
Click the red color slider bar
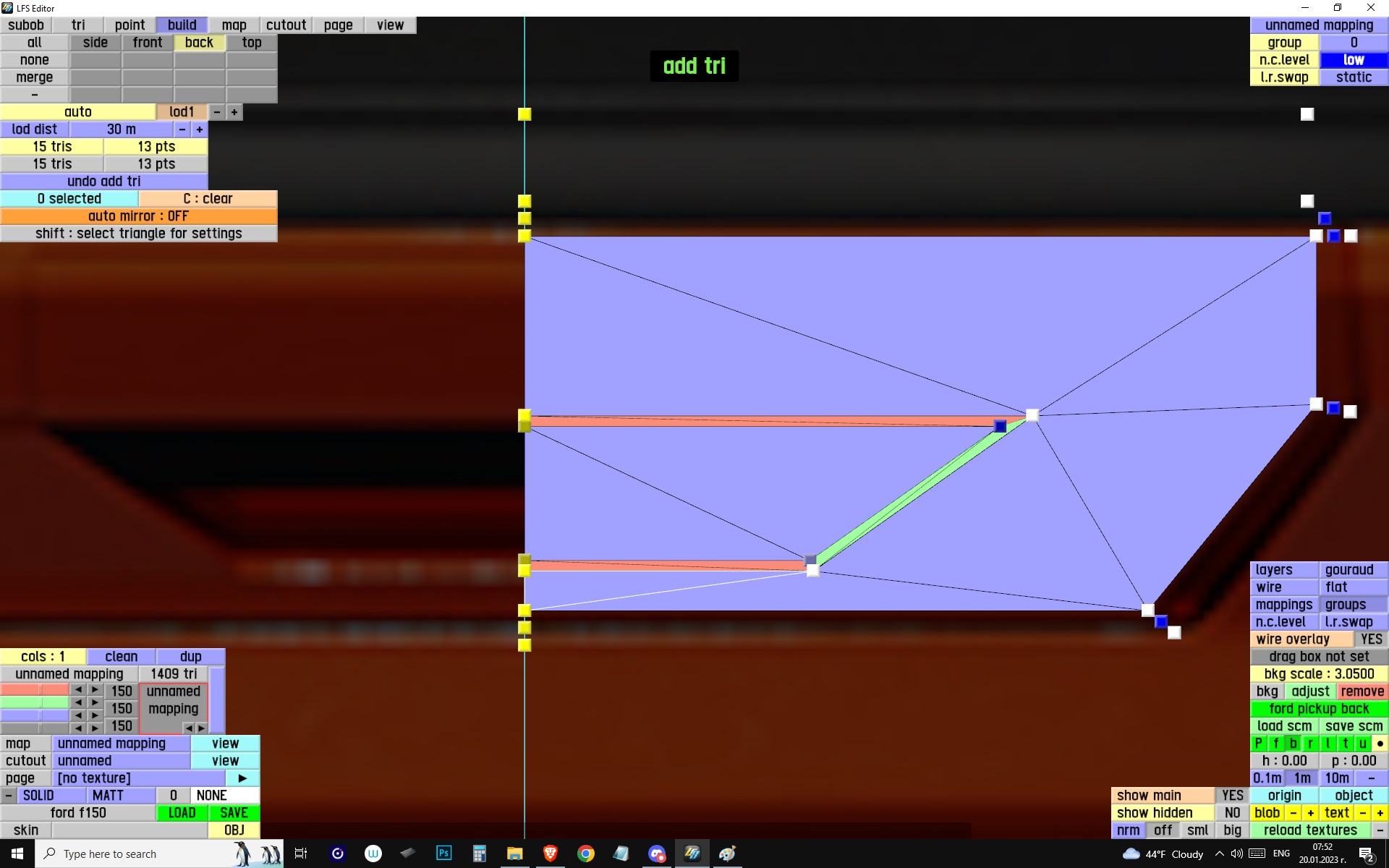(x=34, y=690)
